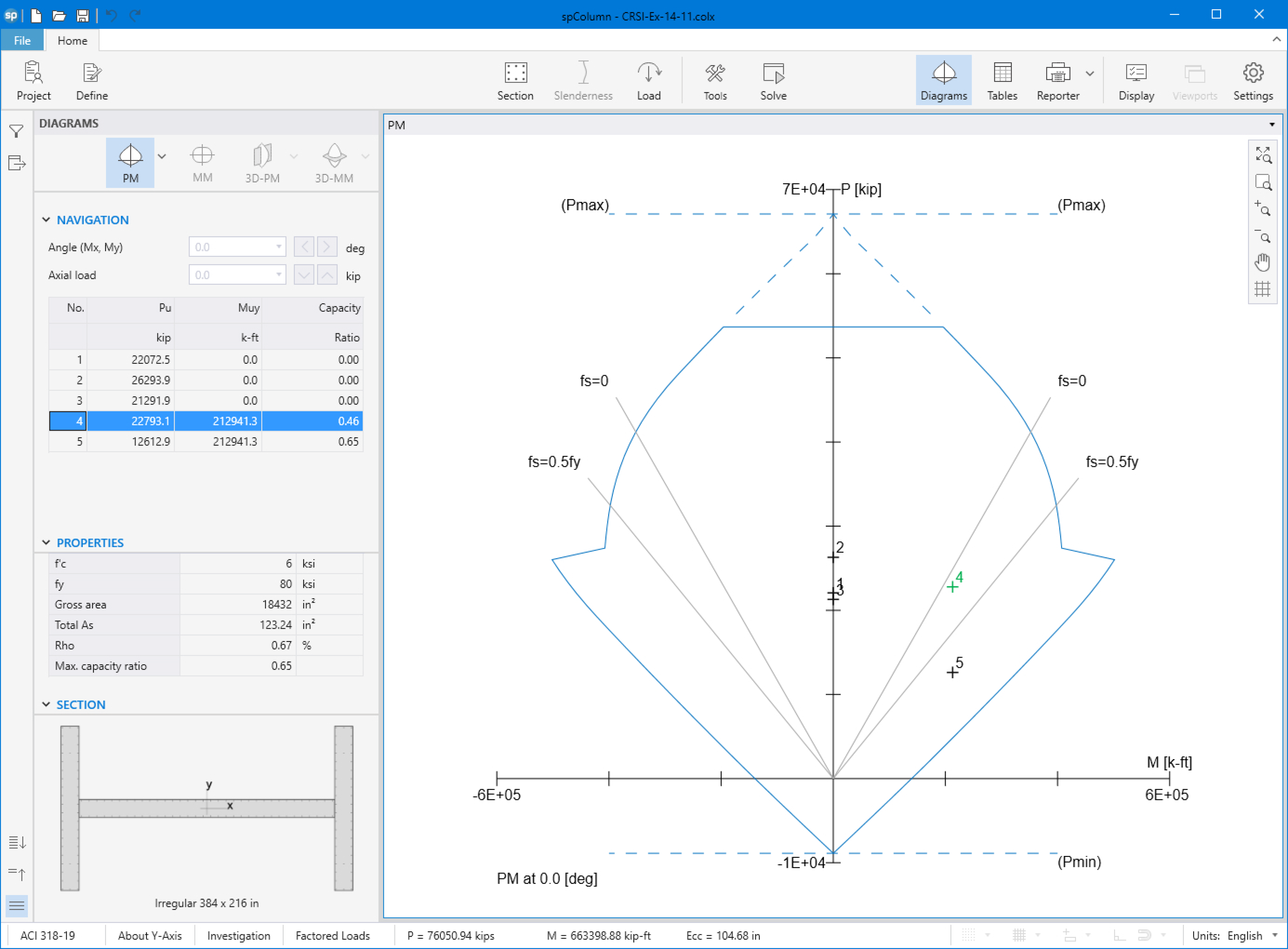Click load point 5 on the diagram

click(952, 672)
